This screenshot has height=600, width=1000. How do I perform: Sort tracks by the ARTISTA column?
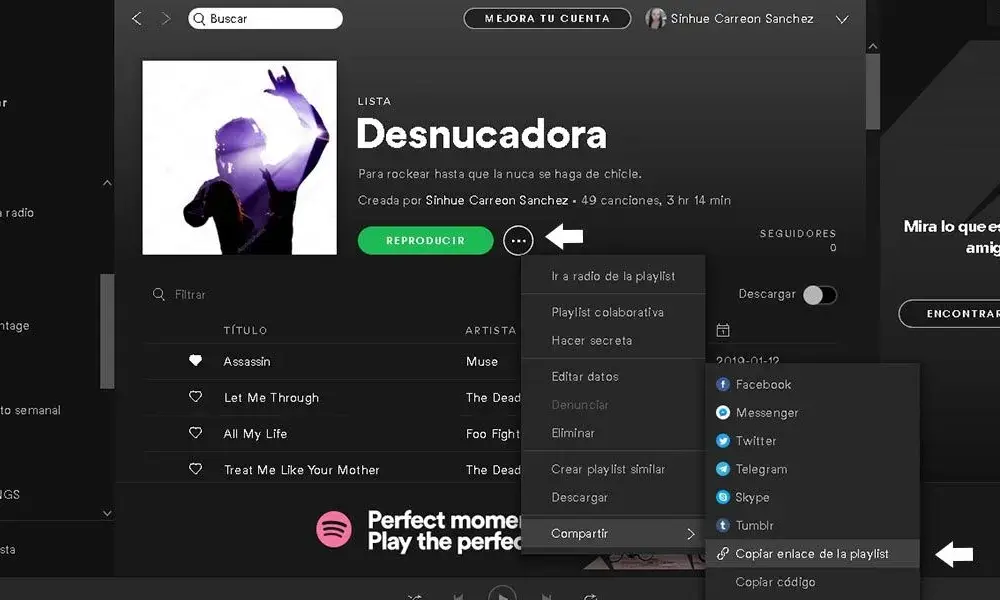[490, 330]
